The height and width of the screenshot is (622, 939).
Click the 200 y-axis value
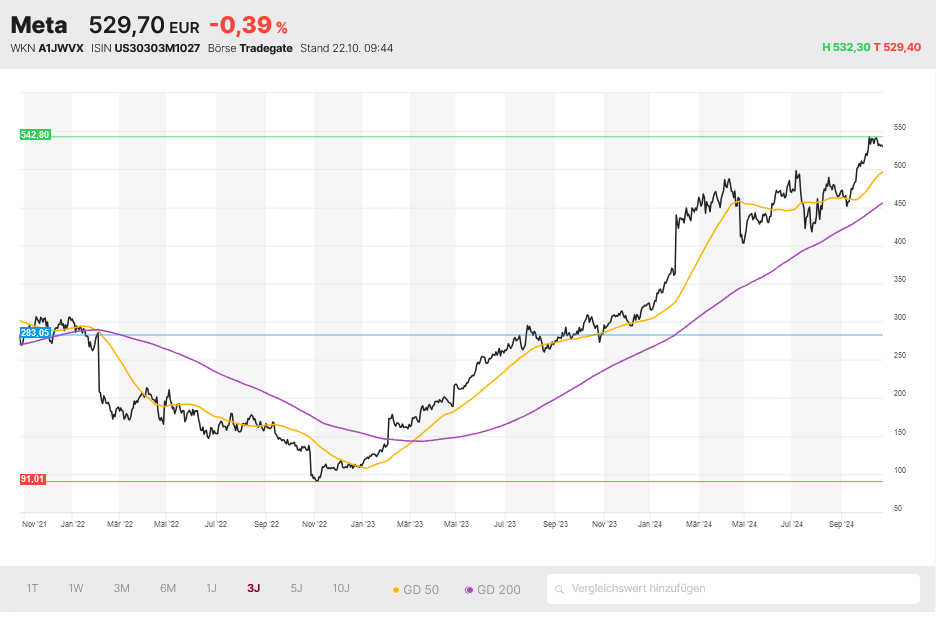[899, 393]
